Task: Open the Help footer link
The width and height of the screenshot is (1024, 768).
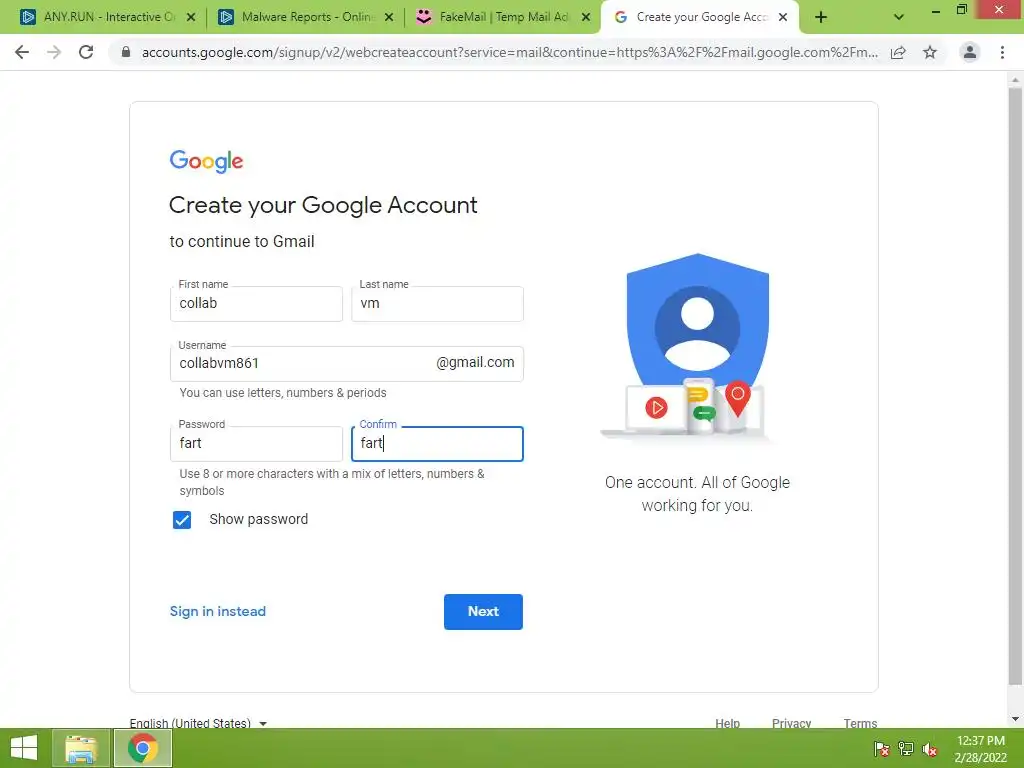Action: [728, 723]
